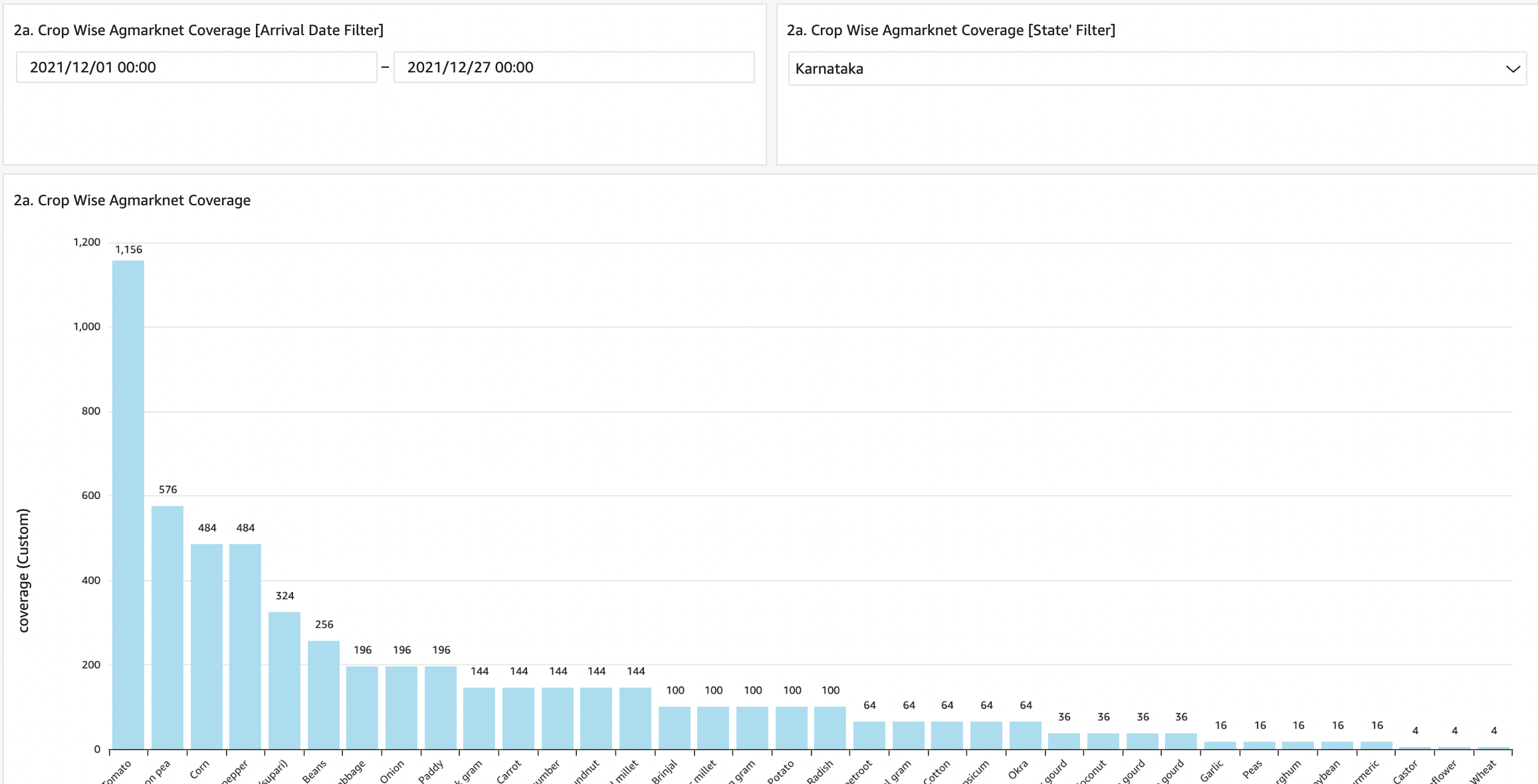The width and height of the screenshot is (1538, 784).
Task: Click the chevron arrow of the state filter
Action: [1513, 69]
